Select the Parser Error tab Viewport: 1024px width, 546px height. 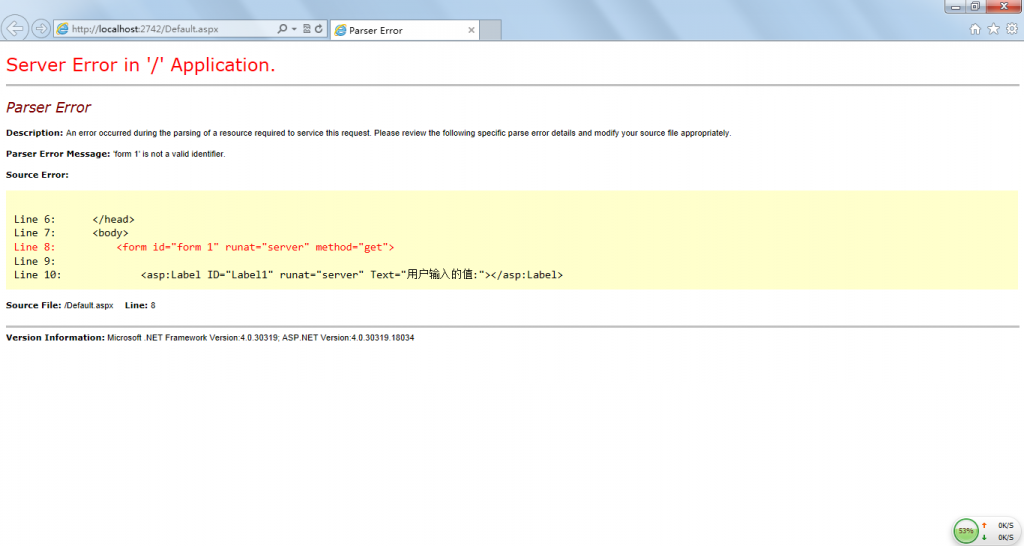(405, 30)
